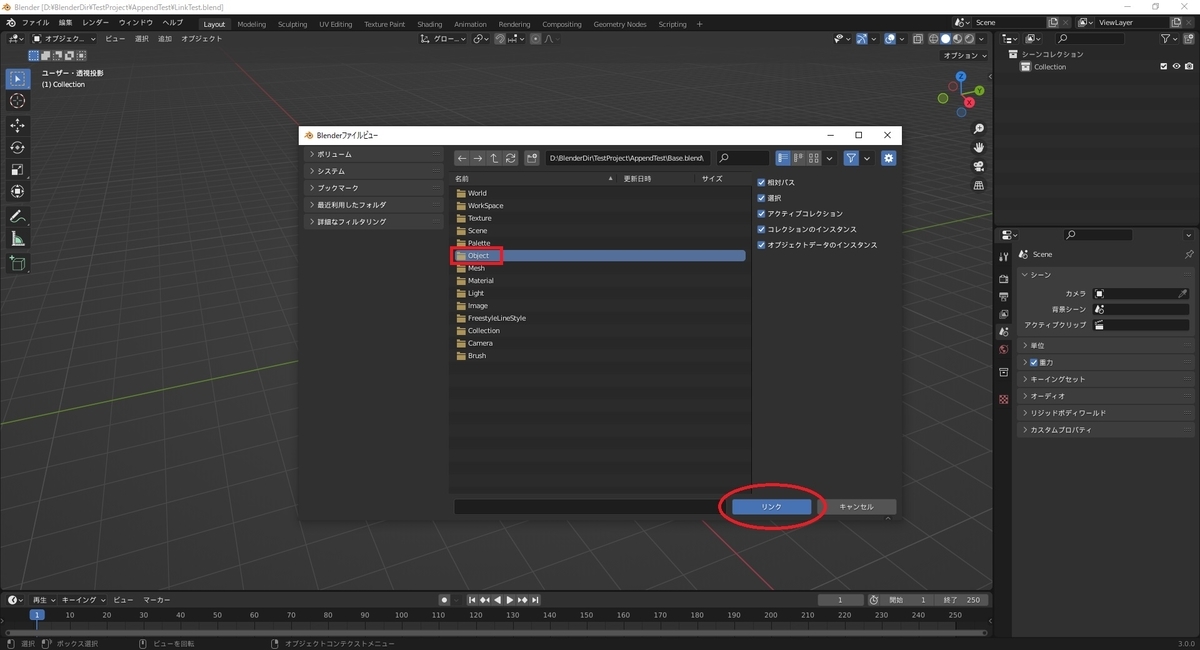The height and width of the screenshot is (650, 1200).
Task: Uncheck the 相対パス checkbox
Action: click(x=762, y=183)
